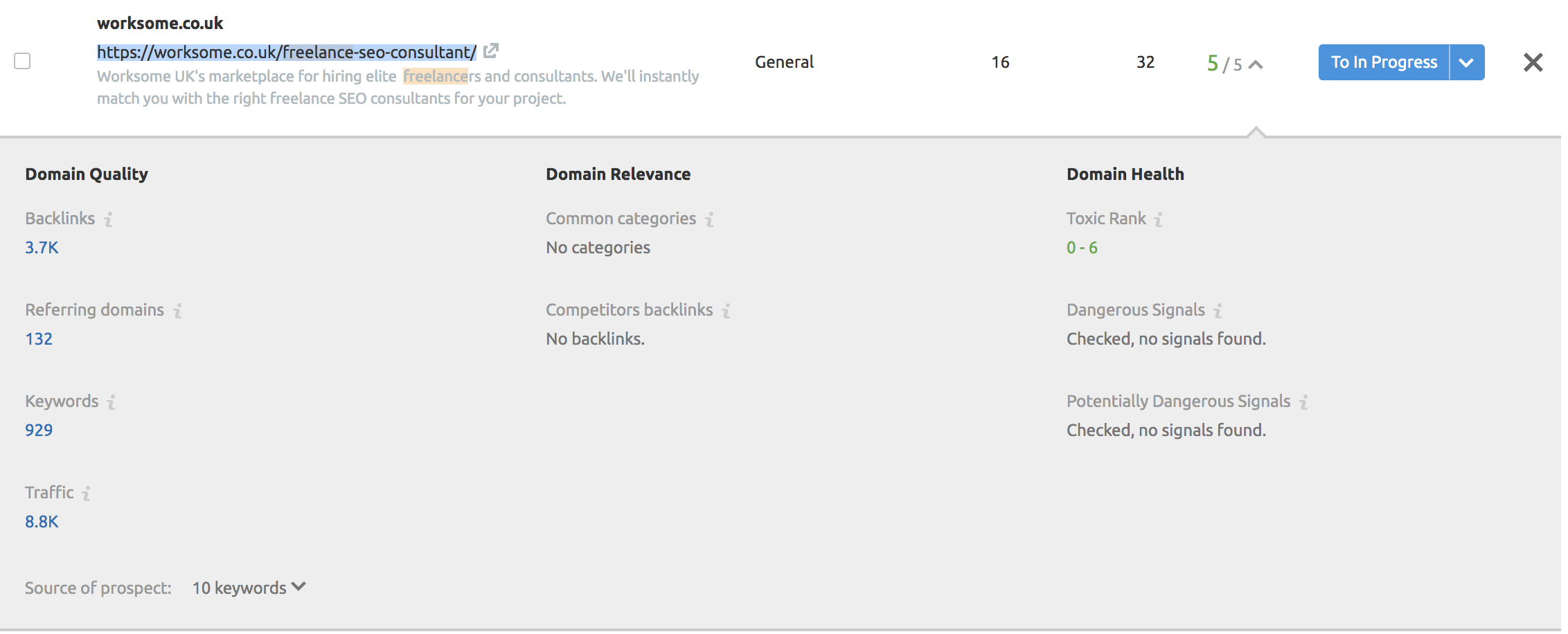
Task: Click the Domain Health heading
Action: pos(1125,174)
